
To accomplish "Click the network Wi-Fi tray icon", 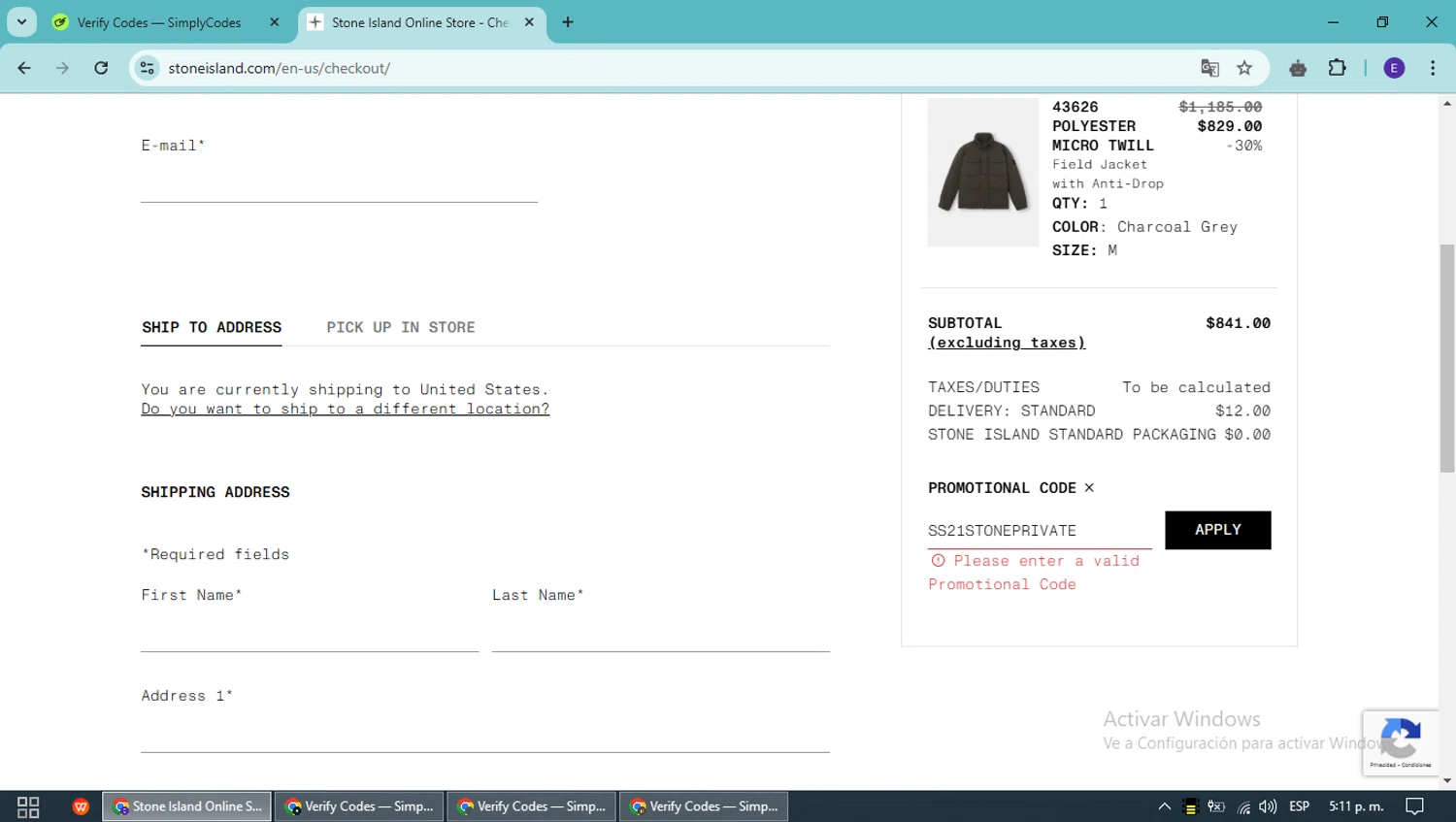I will coord(1243,806).
